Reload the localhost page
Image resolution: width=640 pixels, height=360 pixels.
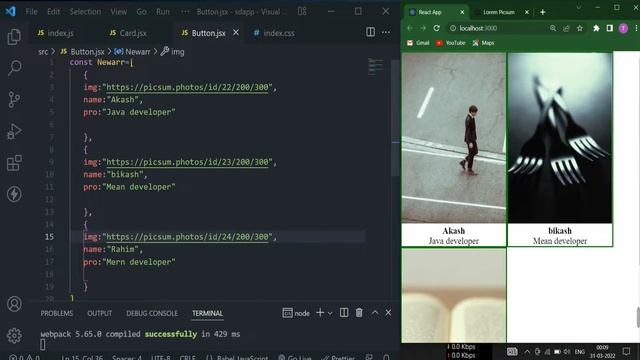[437, 28]
